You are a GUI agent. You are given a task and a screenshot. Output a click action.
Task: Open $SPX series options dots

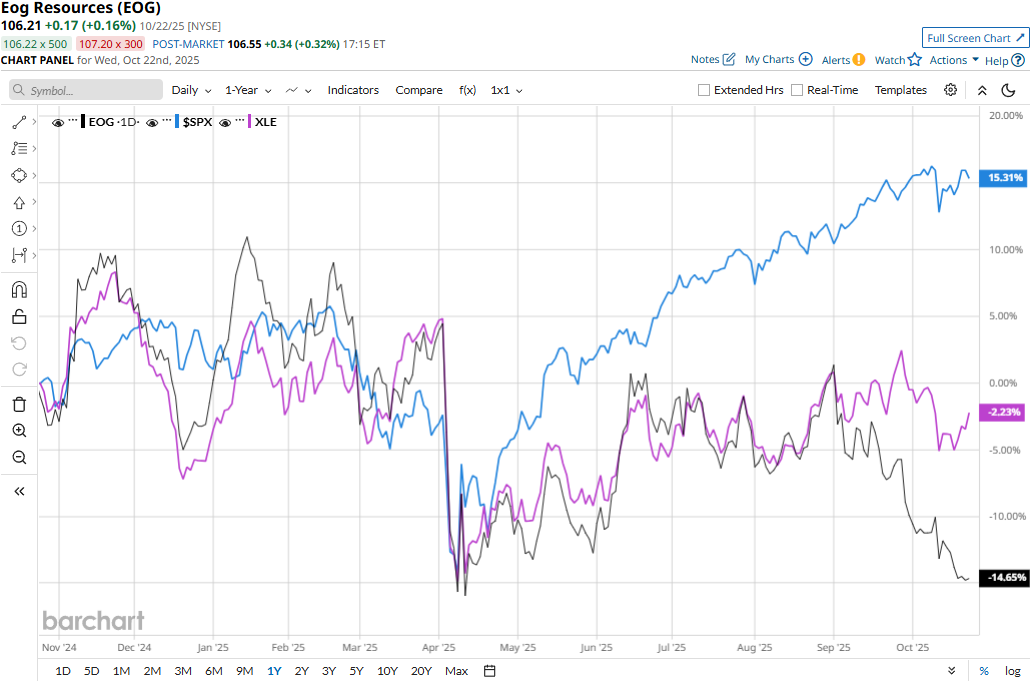click(x=167, y=120)
